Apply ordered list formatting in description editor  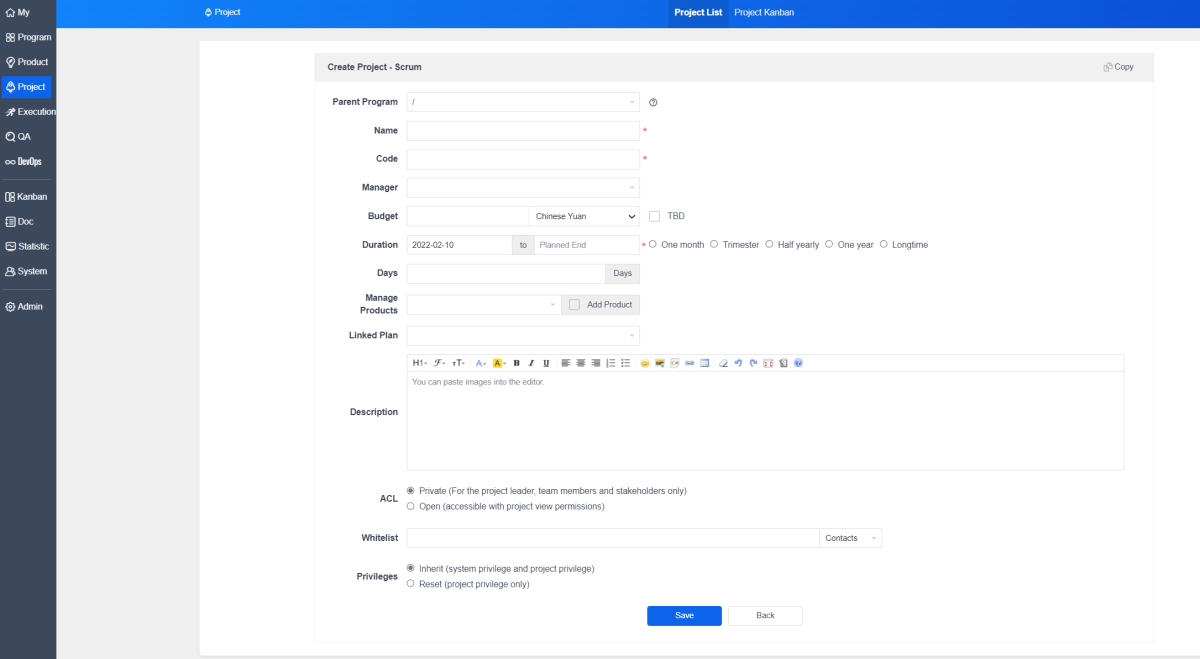[610, 363]
